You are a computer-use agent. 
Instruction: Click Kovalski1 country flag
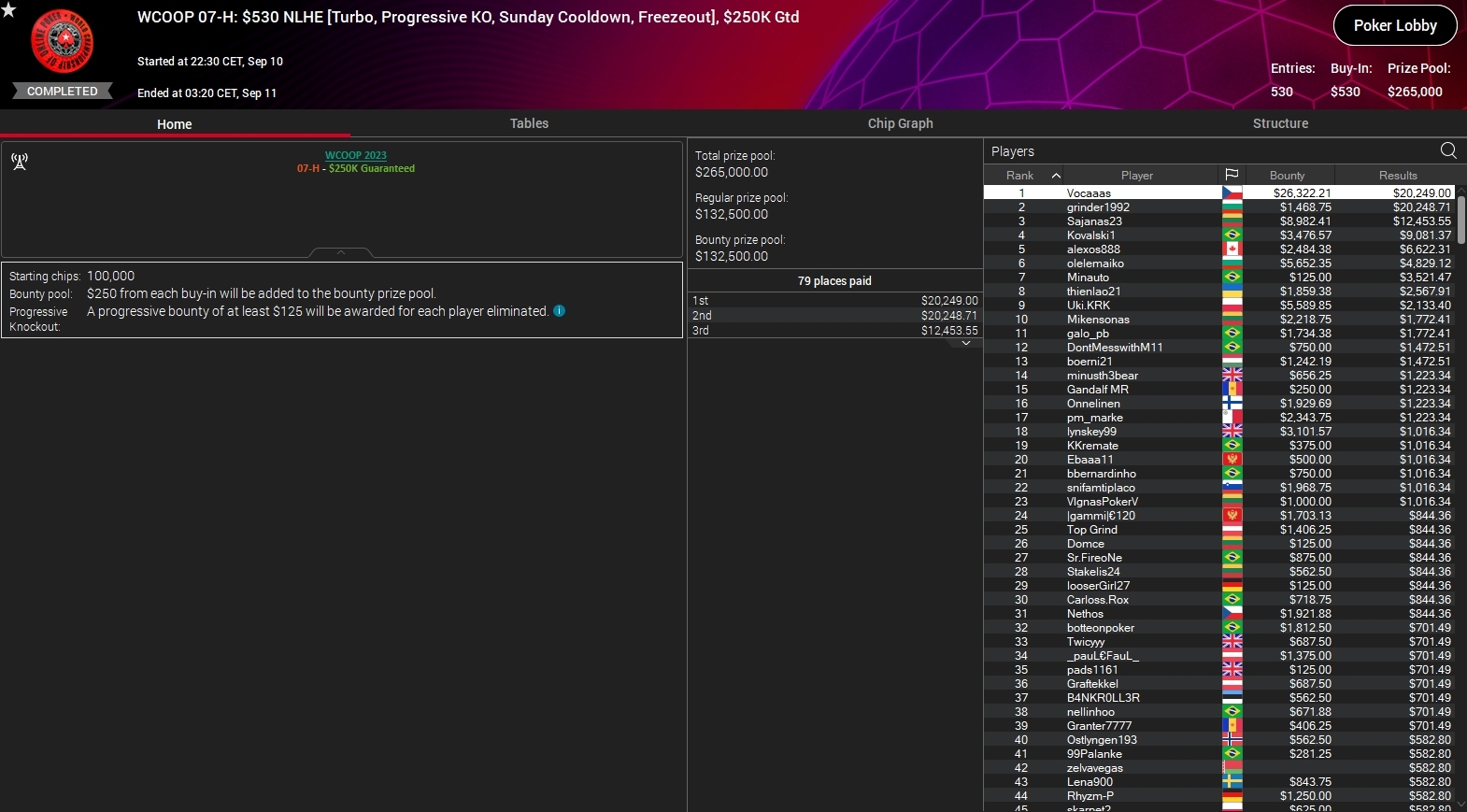coord(1232,235)
